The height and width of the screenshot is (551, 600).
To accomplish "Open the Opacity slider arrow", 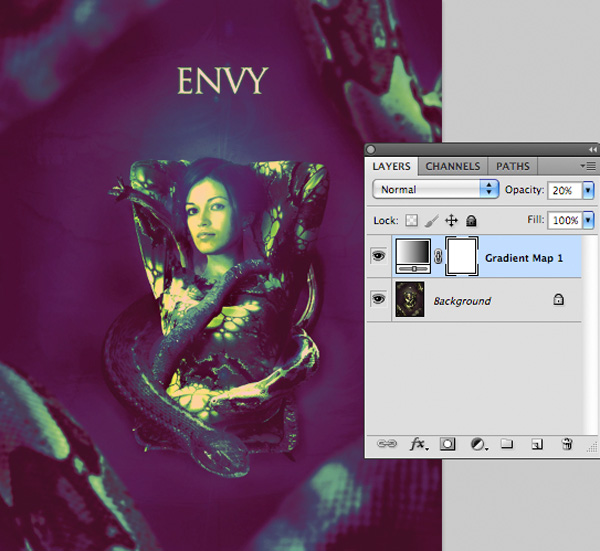I will click(x=588, y=190).
